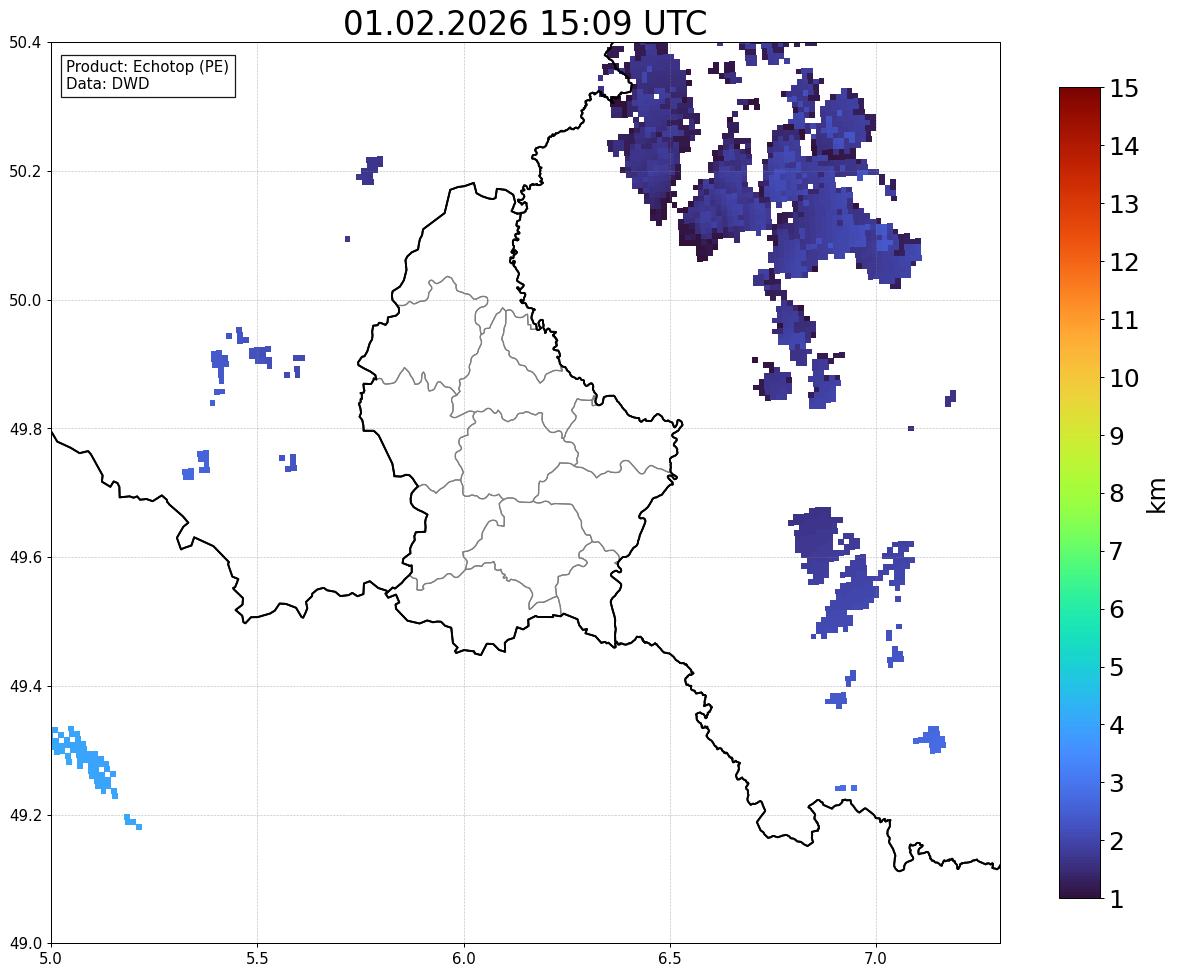Click the colorbar tick label 4

1117,725
